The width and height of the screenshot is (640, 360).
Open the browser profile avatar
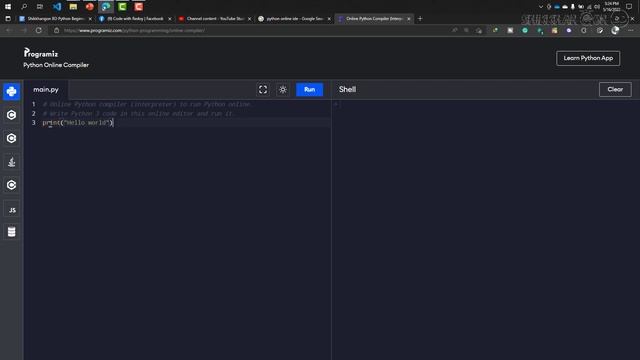pyautogui.click(x=615, y=30)
